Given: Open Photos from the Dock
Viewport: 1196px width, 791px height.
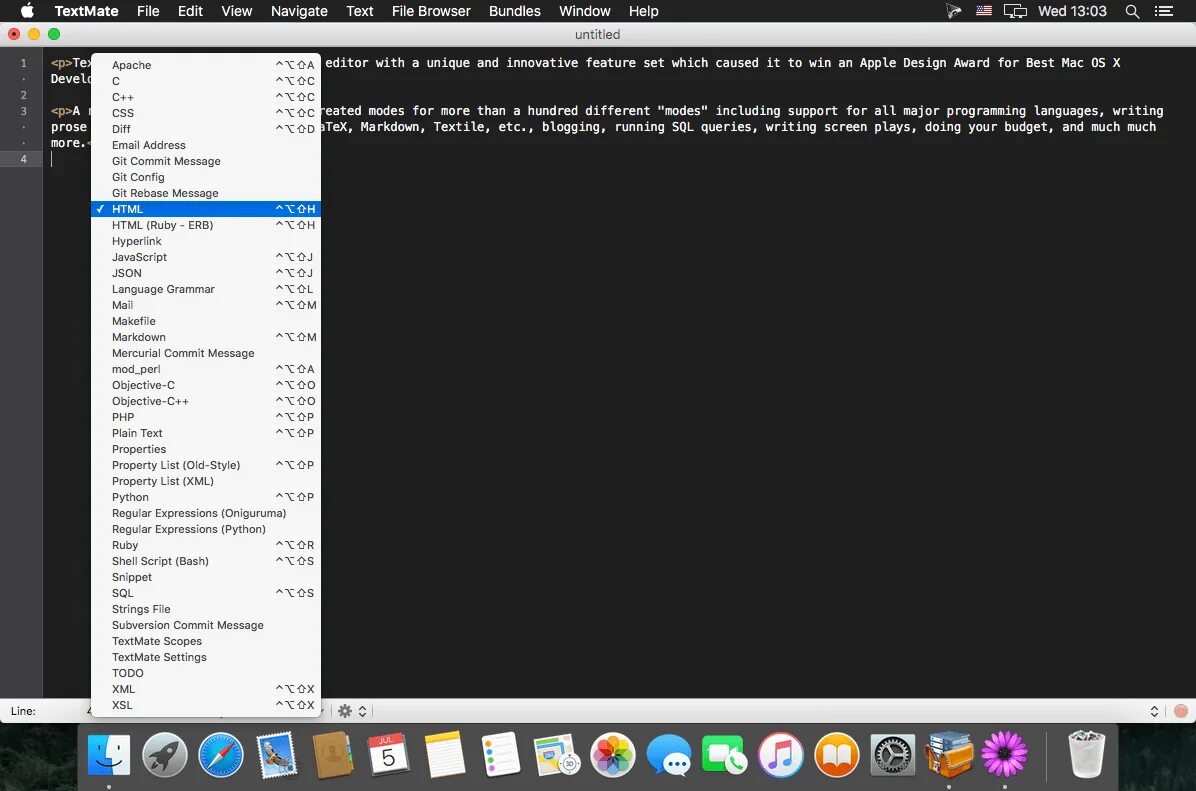Looking at the screenshot, I should [x=612, y=754].
